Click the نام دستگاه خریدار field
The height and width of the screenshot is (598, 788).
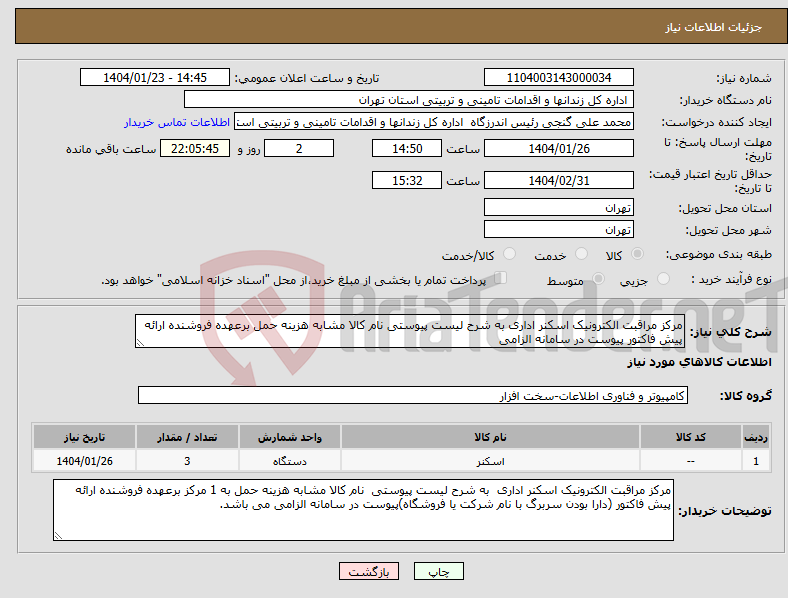pyautogui.click(x=409, y=99)
